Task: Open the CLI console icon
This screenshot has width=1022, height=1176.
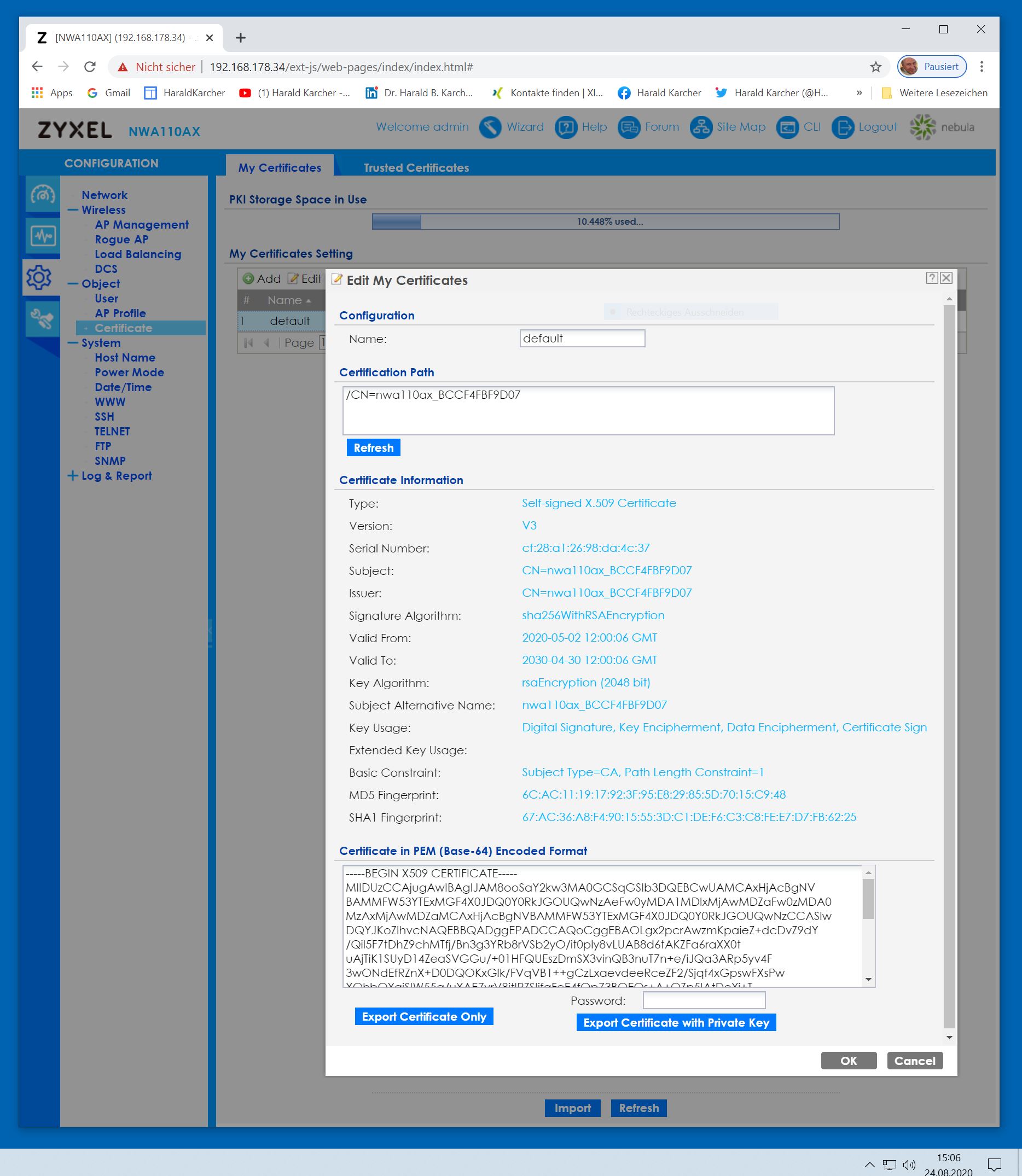Action: coord(787,127)
